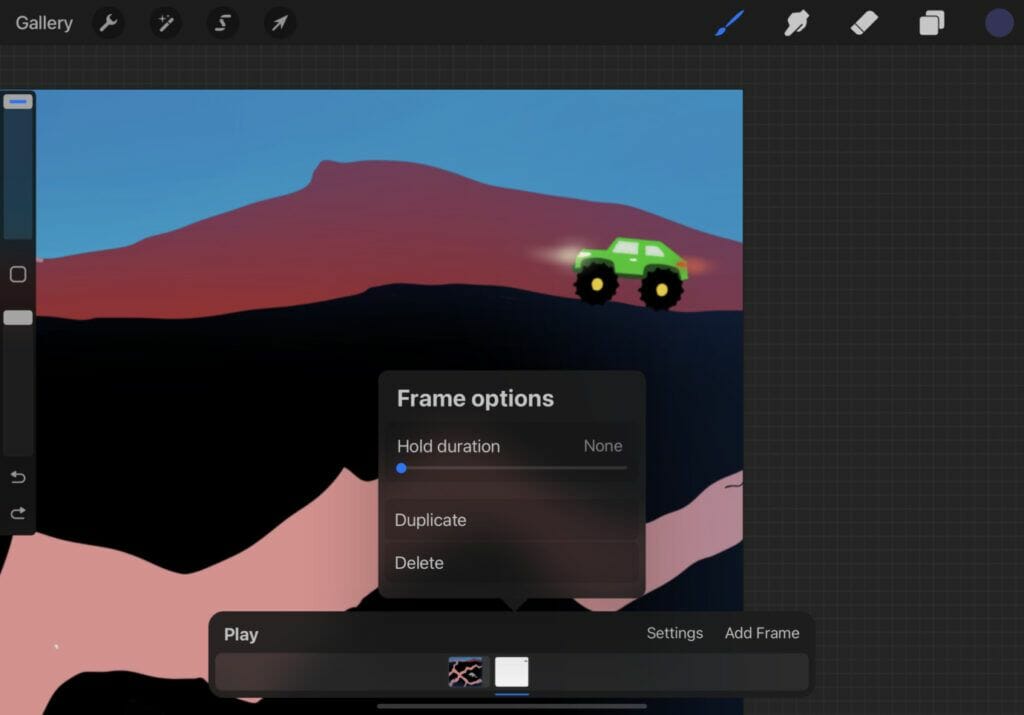Click the 'Hold duration' label

(449, 446)
